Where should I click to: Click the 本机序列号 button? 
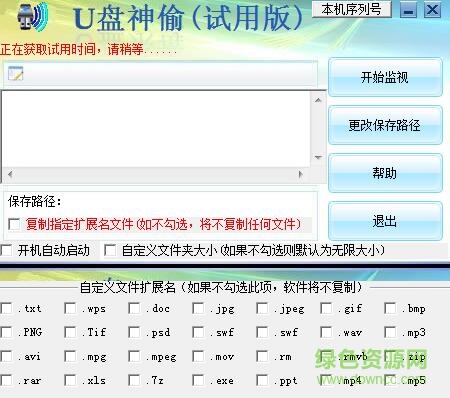click(x=352, y=9)
